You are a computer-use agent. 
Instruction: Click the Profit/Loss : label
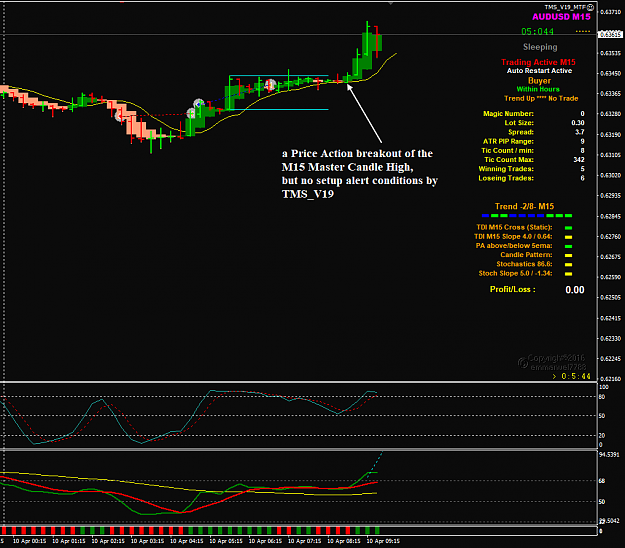513,289
